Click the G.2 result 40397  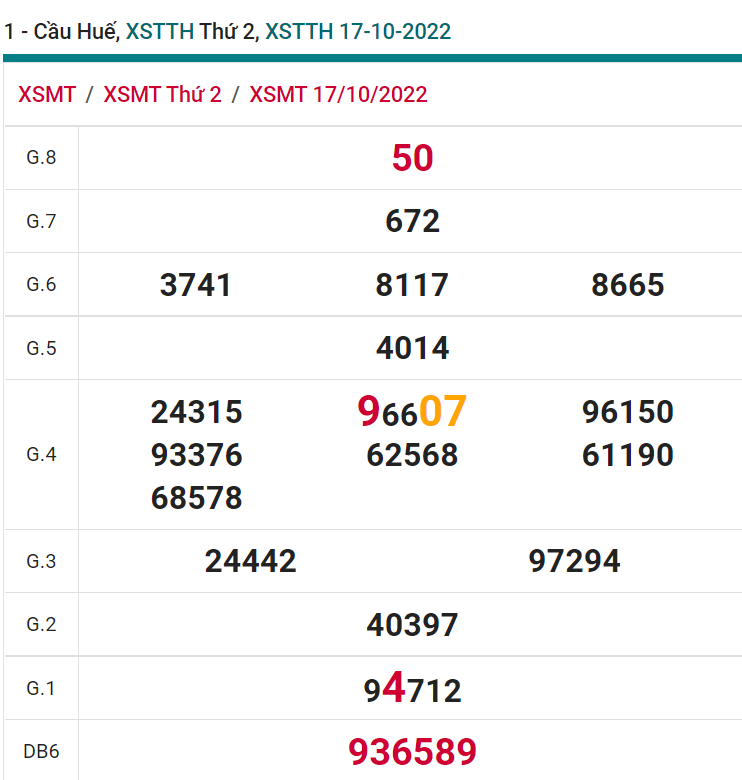[412, 625]
